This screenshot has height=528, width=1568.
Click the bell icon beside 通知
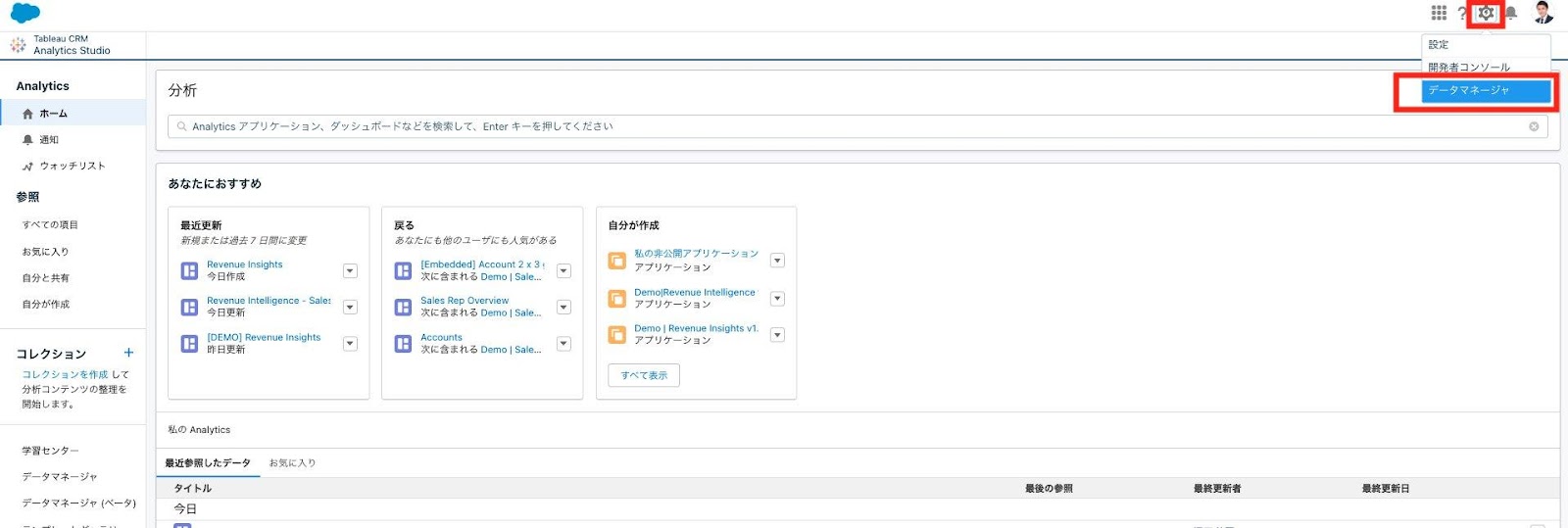coord(27,140)
